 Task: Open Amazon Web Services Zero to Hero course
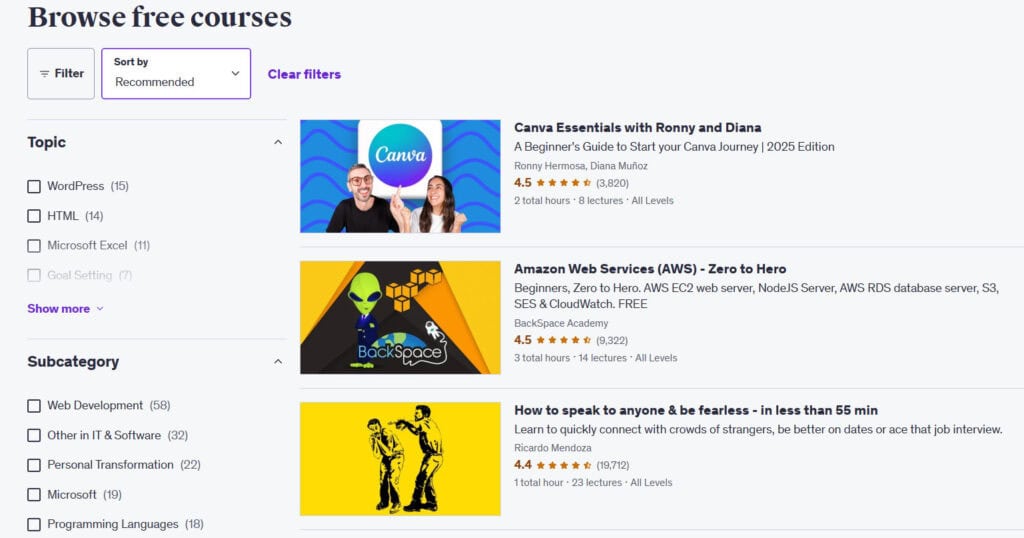[650, 269]
